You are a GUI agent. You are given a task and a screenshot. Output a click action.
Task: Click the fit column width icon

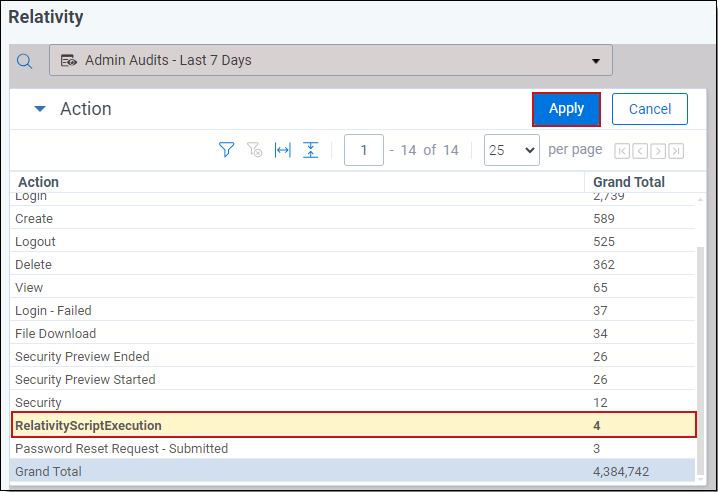point(283,150)
